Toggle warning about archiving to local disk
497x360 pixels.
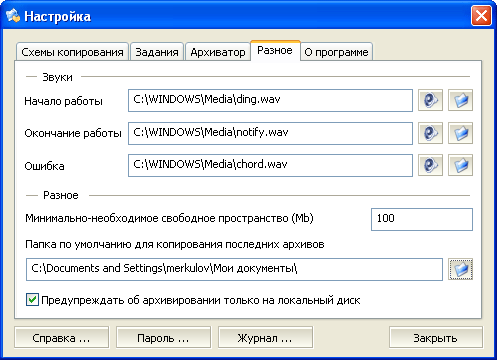(32, 300)
